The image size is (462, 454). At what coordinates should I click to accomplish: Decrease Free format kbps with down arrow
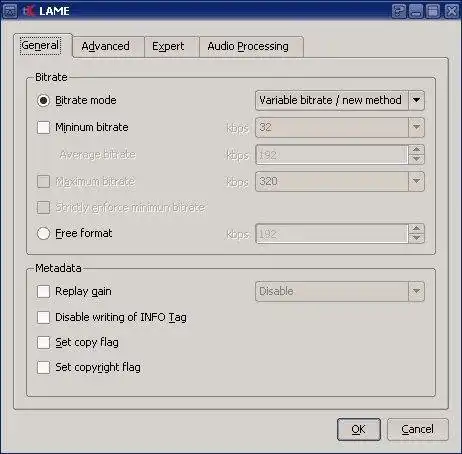coord(416,238)
